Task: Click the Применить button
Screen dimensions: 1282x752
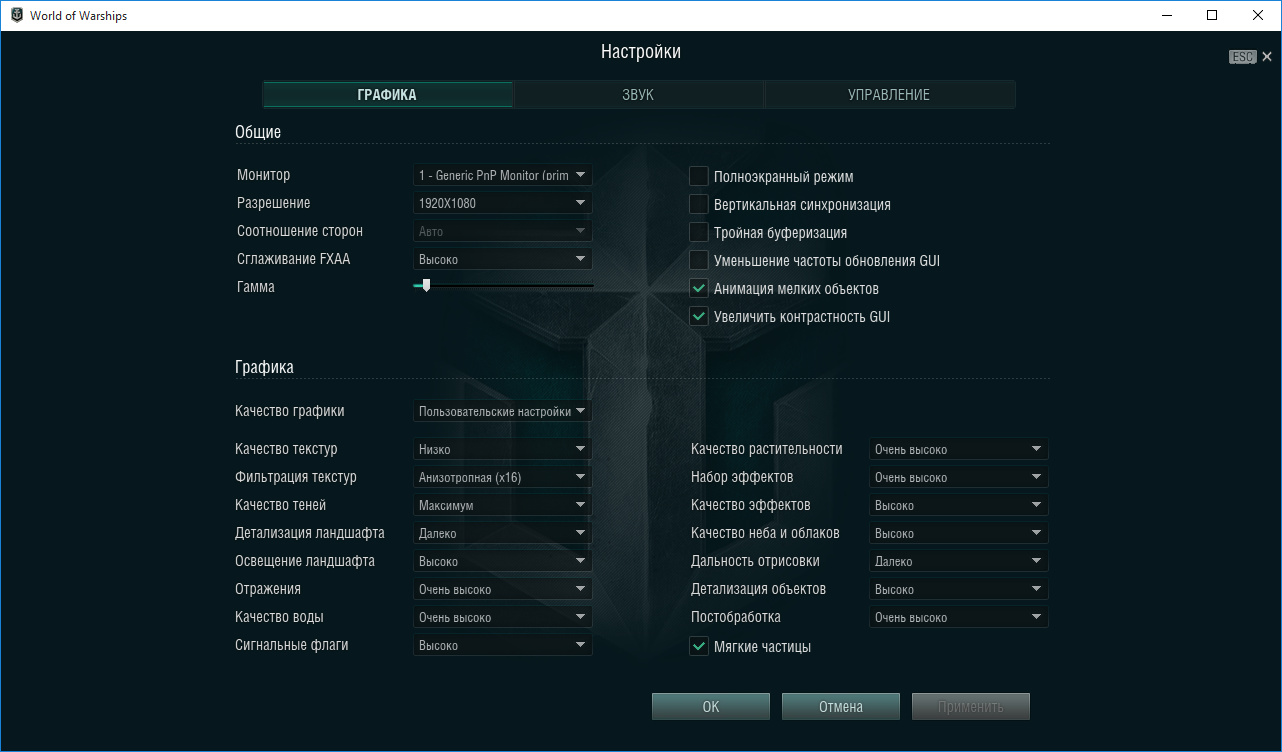Action: [971, 707]
